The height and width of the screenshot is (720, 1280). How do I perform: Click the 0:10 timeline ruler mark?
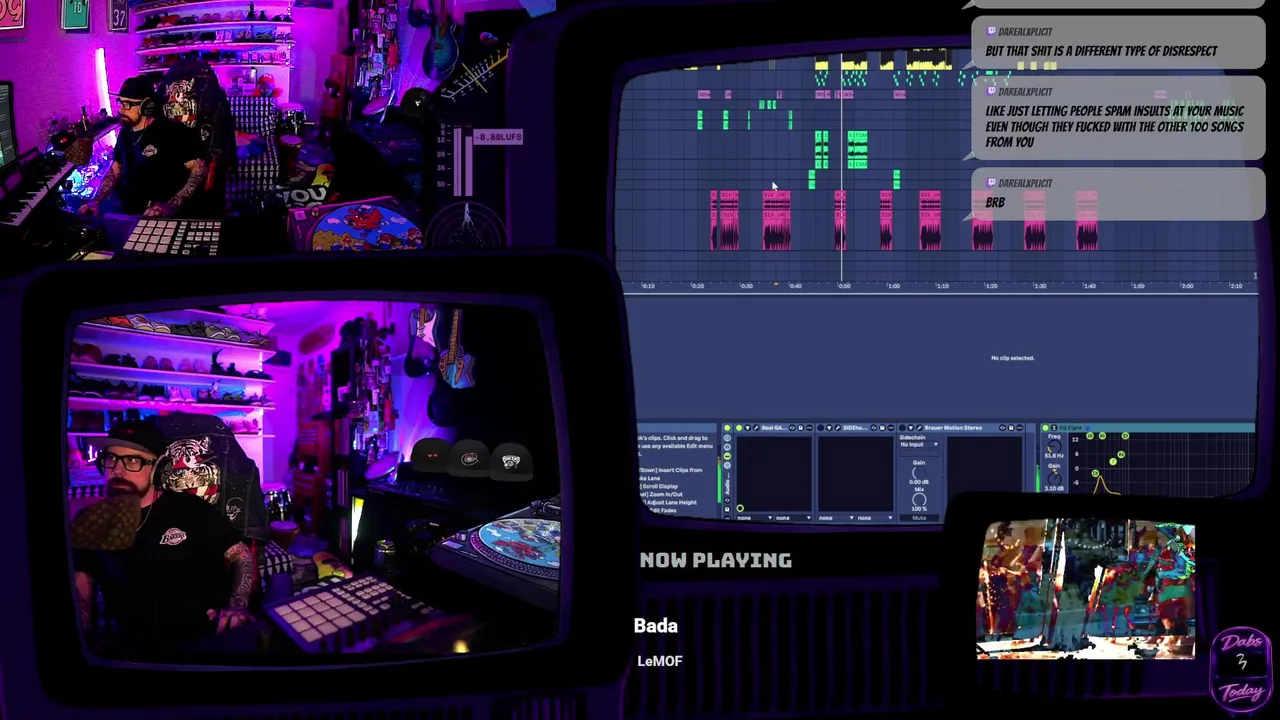[648, 286]
